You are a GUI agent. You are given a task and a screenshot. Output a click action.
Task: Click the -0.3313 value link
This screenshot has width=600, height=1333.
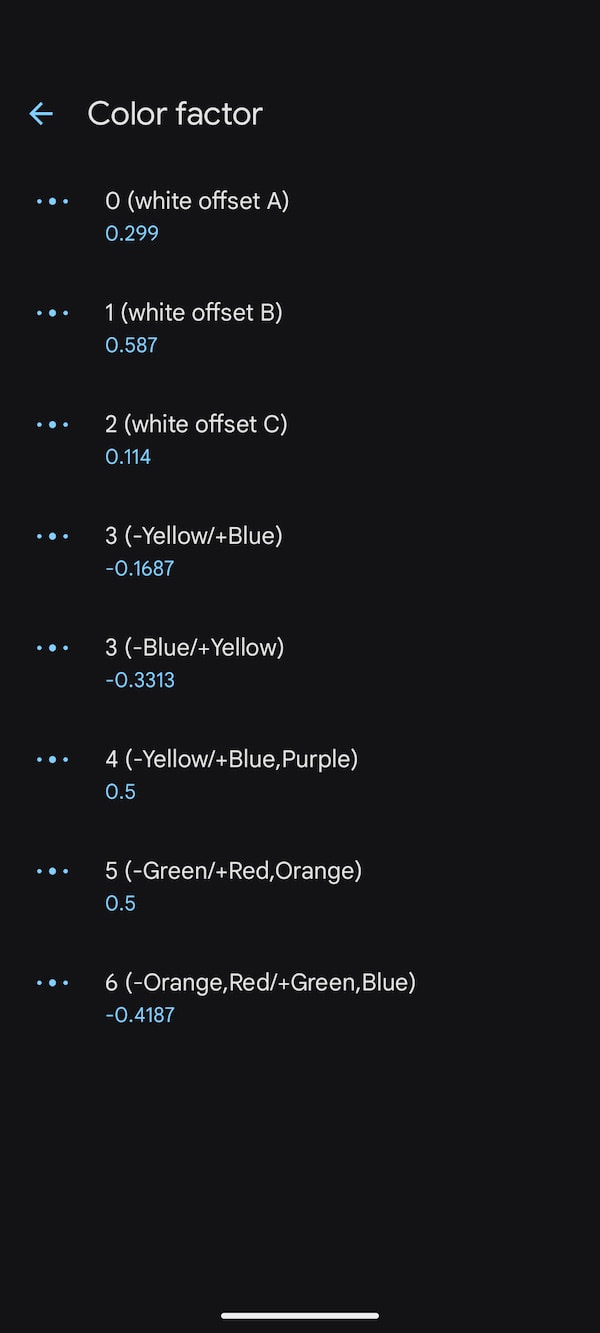140,680
